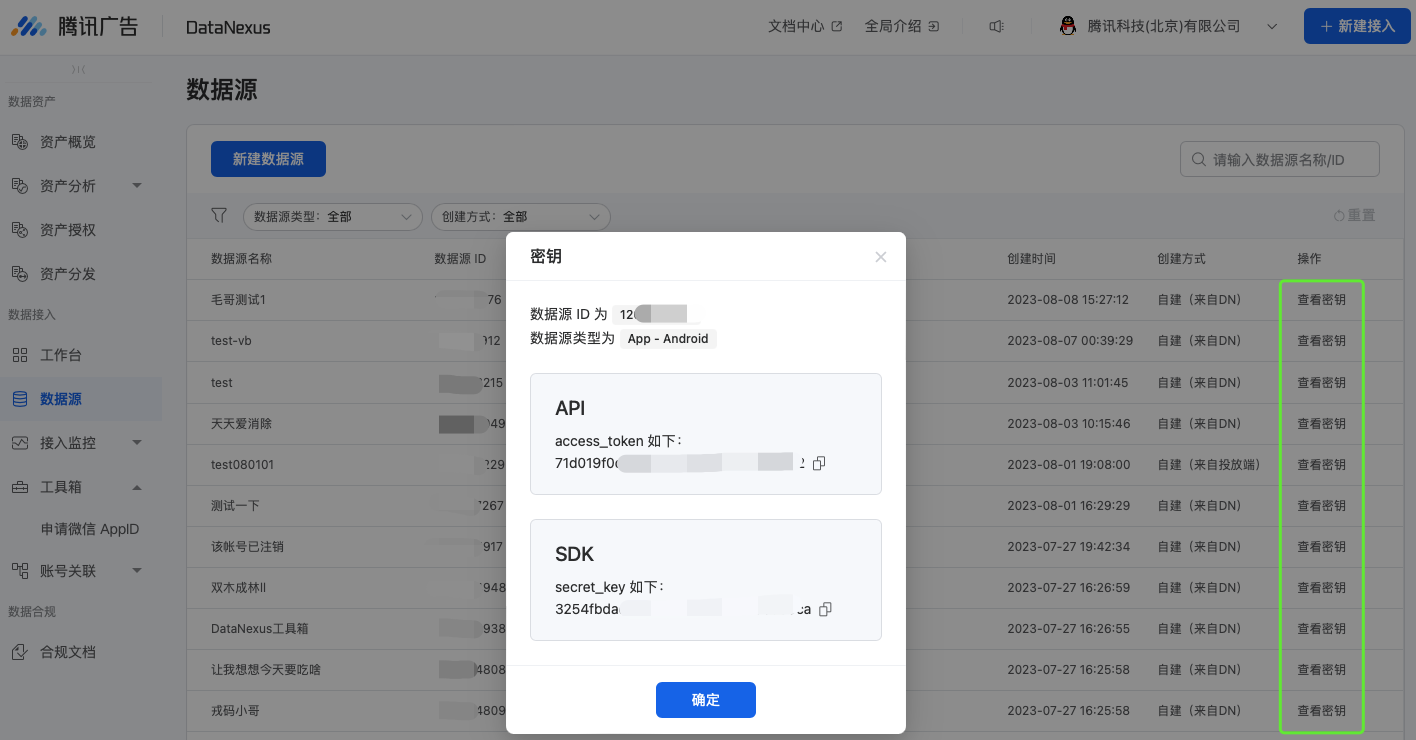This screenshot has height=740, width=1416.
Task: Expand the 腾讯科技(北京)有限公司 account dropdown
Action: click(x=1272, y=27)
